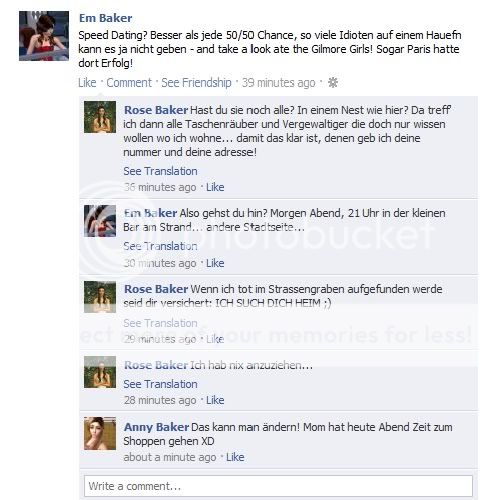This screenshot has width=503, height=500.
Task: Like the comment posted 36 minutes ago
Action: [215, 187]
